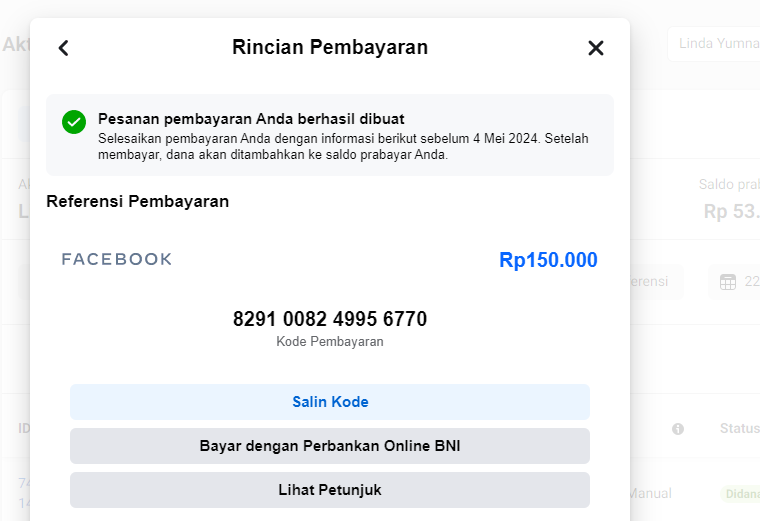The height and width of the screenshot is (521, 760).
Task: Click the Rp150.000 amount
Action: click(x=548, y=260)
